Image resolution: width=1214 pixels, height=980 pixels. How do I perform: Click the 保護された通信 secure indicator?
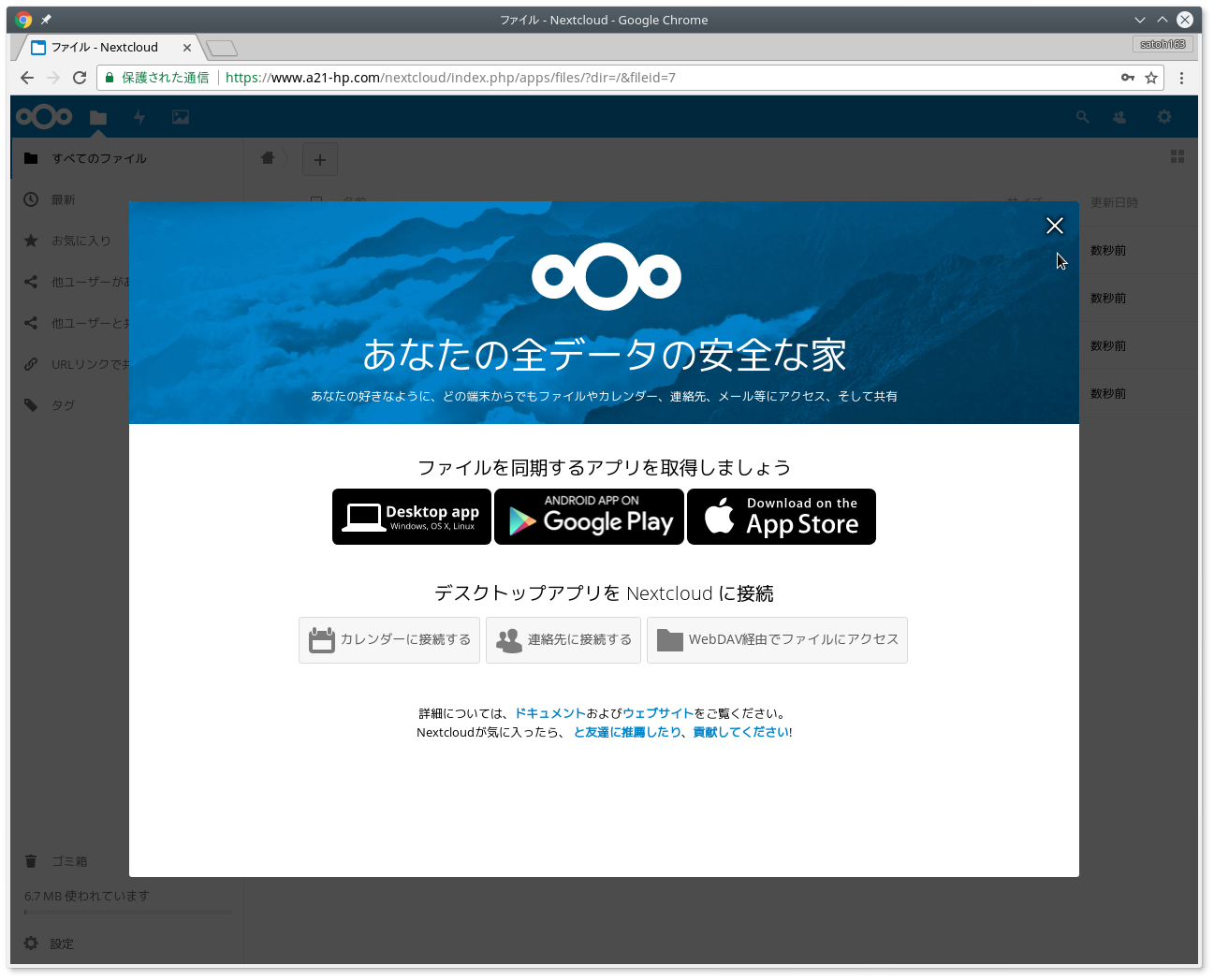157,78
